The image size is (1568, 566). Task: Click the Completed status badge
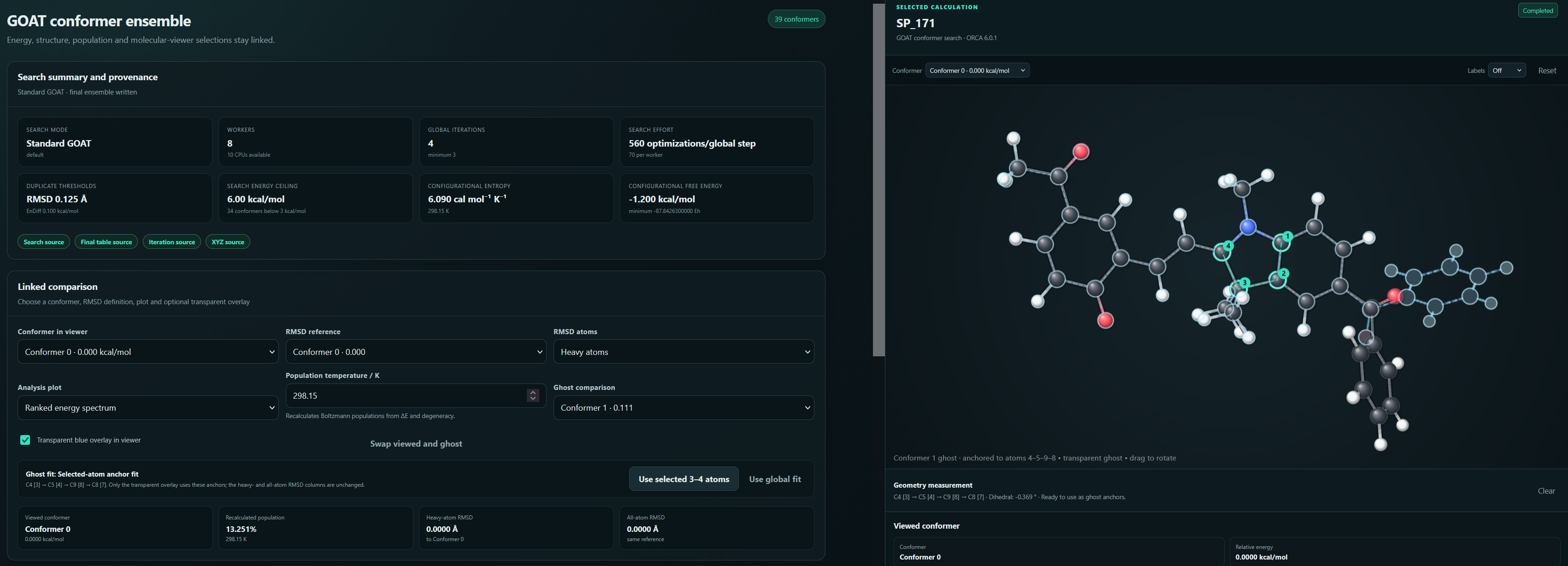(1538, 10)
